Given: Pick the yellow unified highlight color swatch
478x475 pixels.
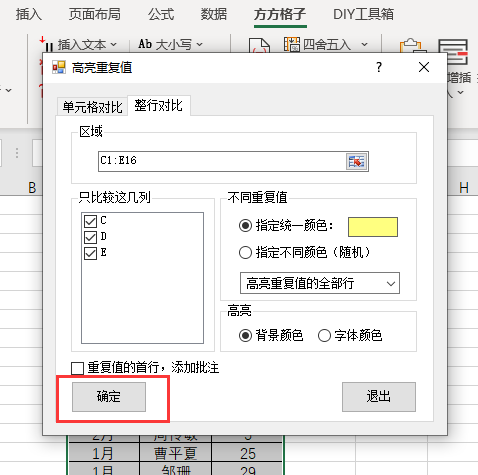Looking at the screenshot, I should [373, 227].
